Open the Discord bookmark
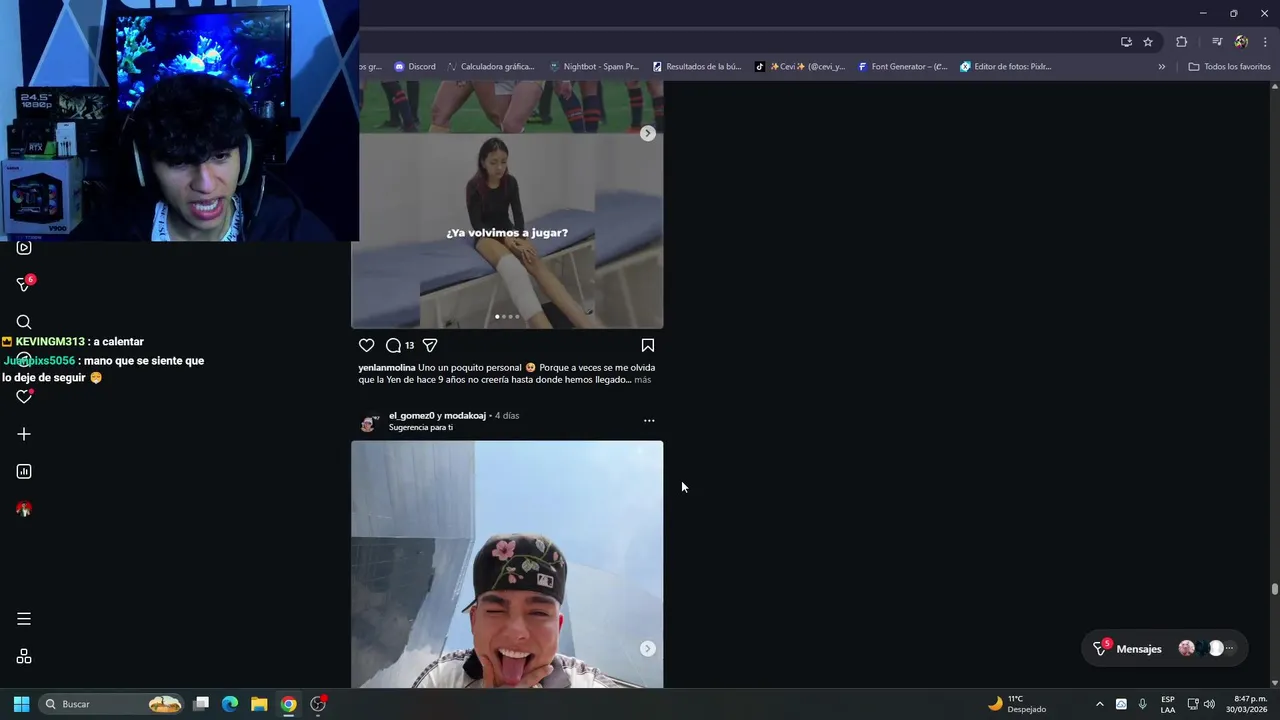1280x720 pixels. pyautogui.click(x=414, y=67)
